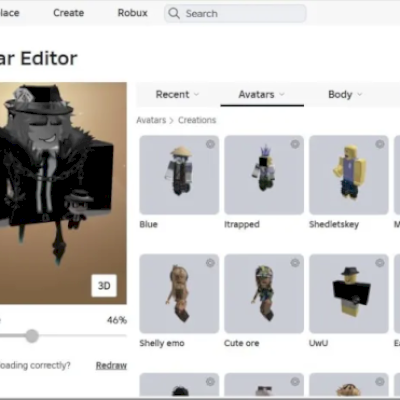Click the Redraw link
This screenshot has height=400, width=400.
tap(111, 365)
